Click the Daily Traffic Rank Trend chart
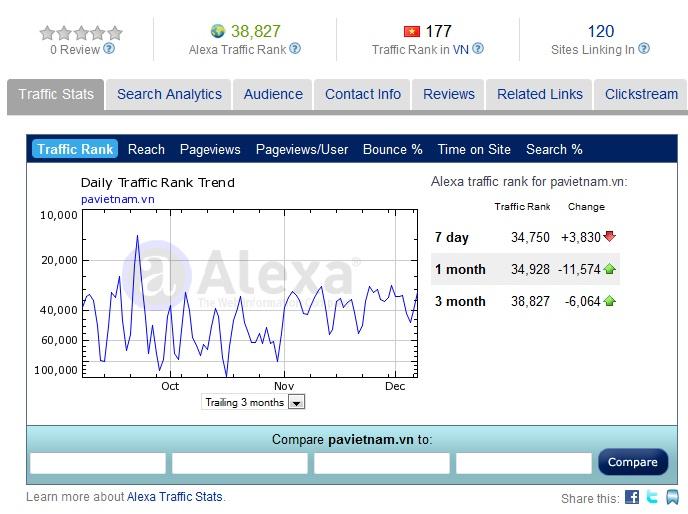 click(x=250, y=293)
